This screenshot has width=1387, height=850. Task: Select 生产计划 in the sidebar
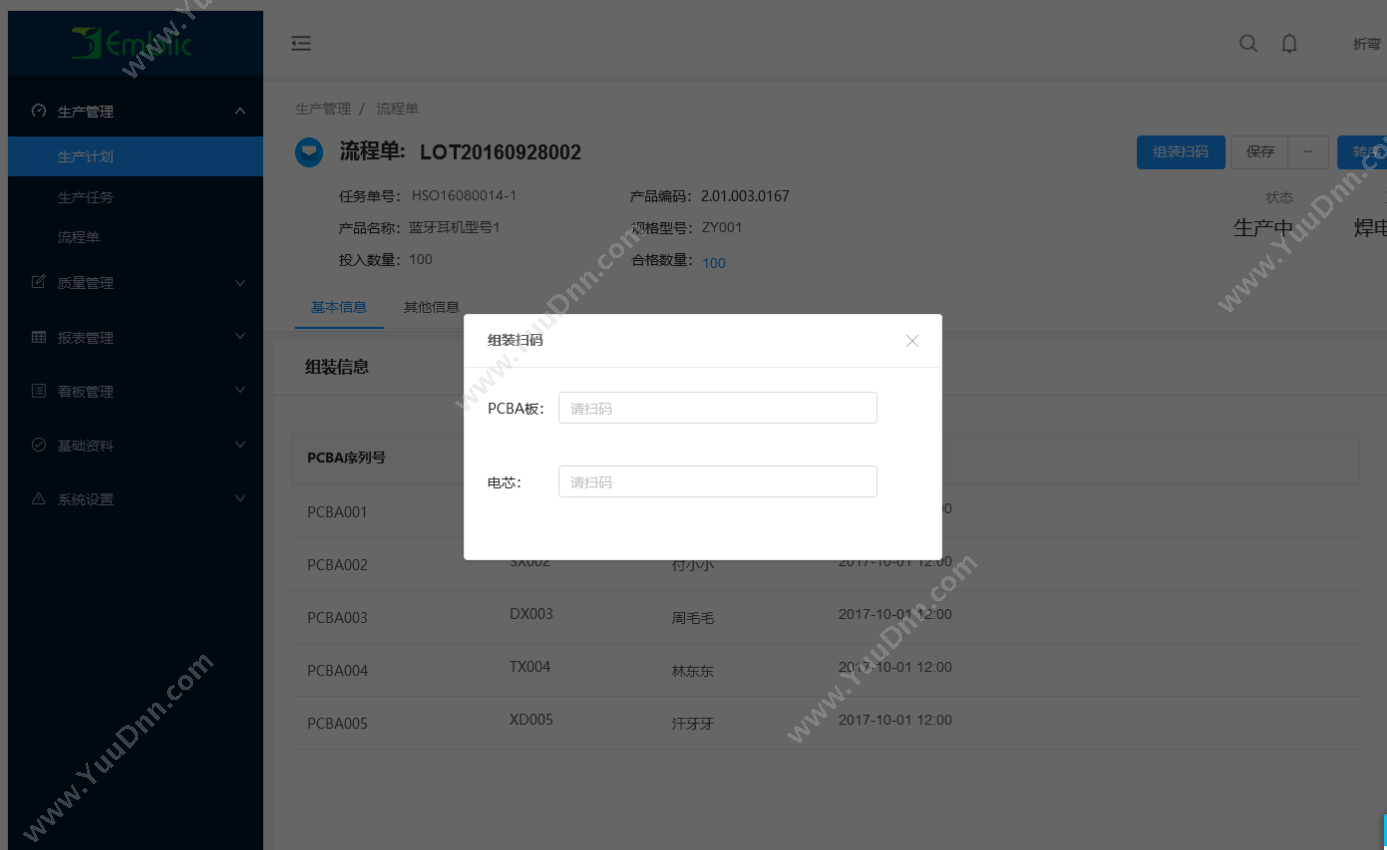[135, 157]
